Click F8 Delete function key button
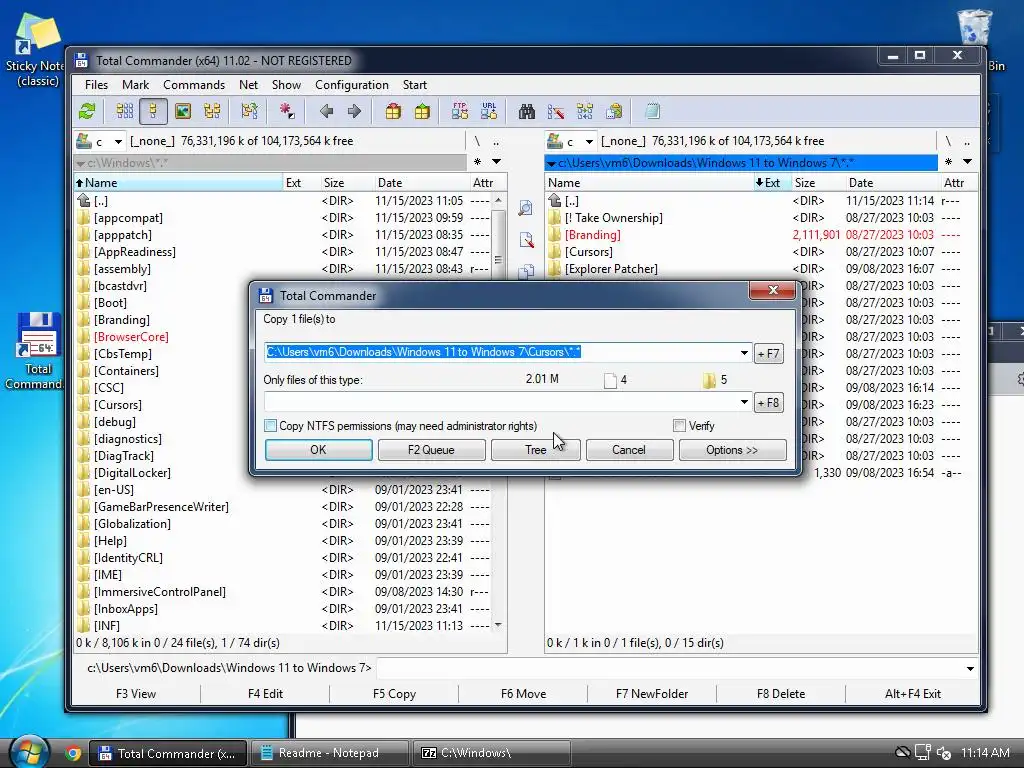 (780, 694)
